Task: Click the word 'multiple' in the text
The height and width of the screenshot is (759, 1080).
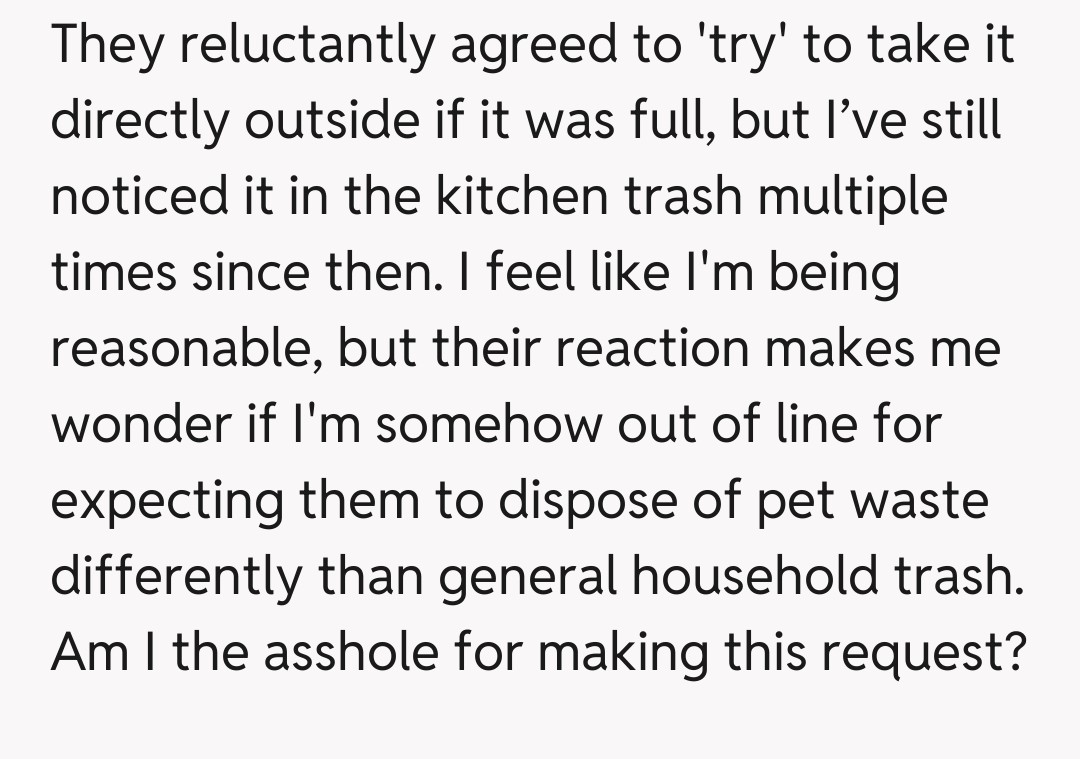Action: pos(852,197)
